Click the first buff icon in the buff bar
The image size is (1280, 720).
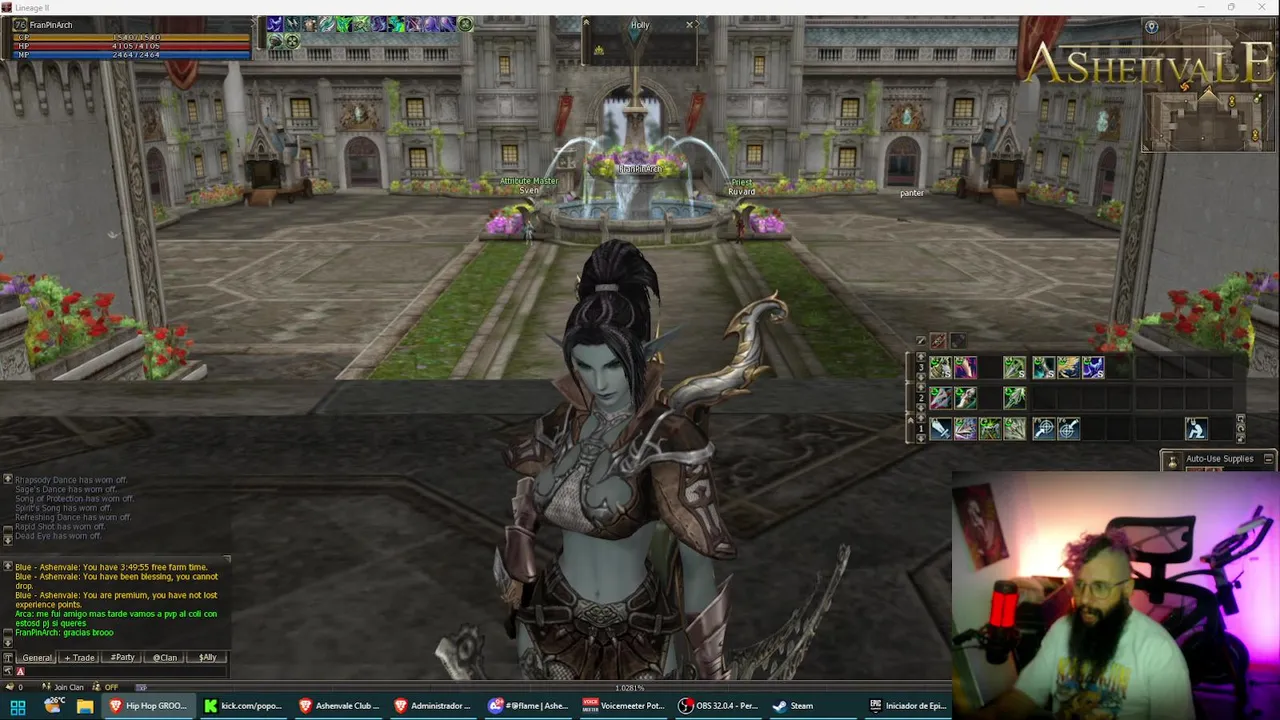[274, 24]
